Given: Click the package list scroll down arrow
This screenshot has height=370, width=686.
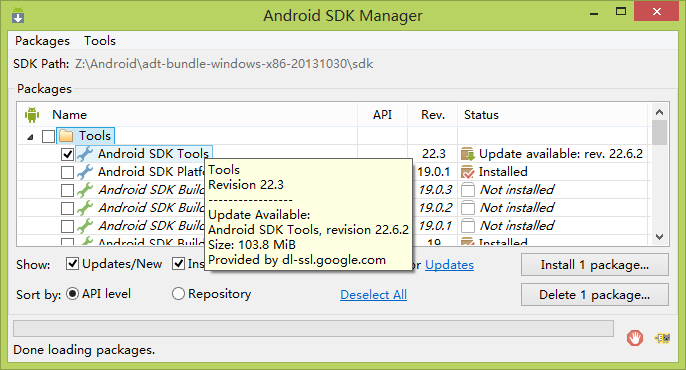Looking at the screenshot, I should [659, 237].
